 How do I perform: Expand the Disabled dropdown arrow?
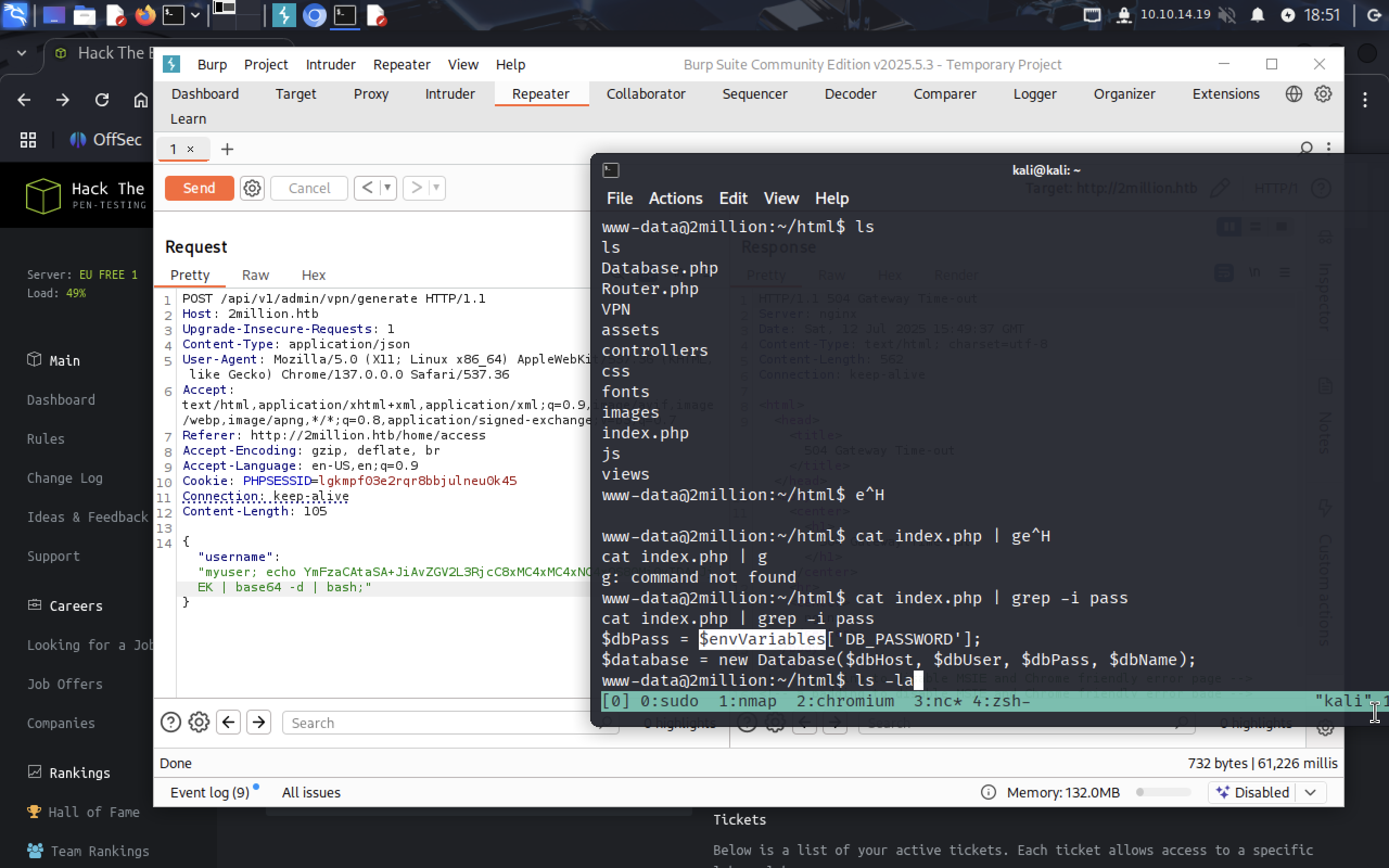[1310, 792]
